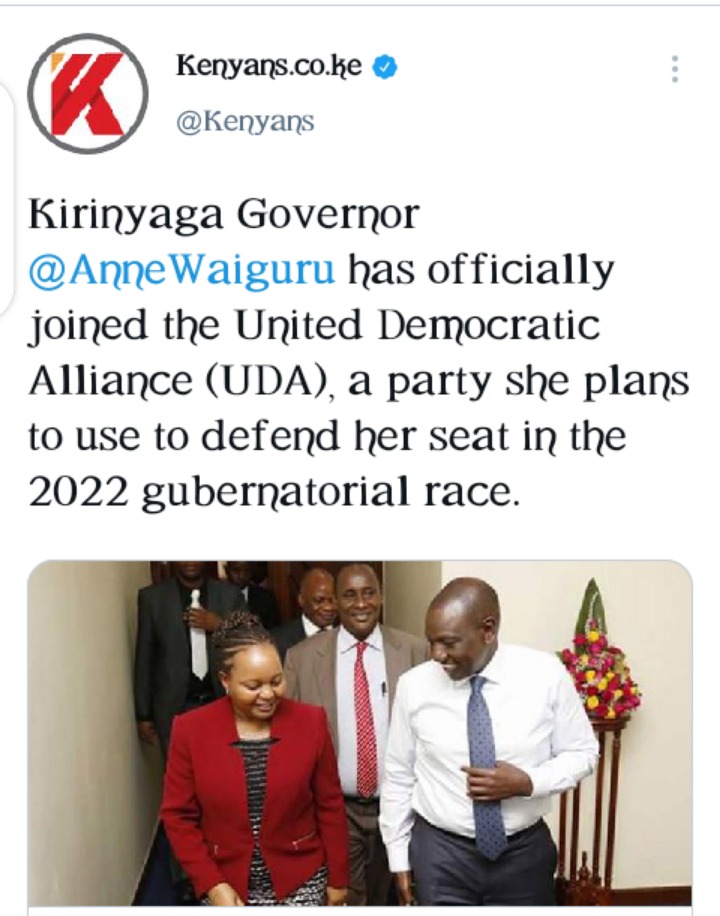Click '2022 gubernatorial race' text
This screenshot has width=720, height=916.
pos(274,492)
